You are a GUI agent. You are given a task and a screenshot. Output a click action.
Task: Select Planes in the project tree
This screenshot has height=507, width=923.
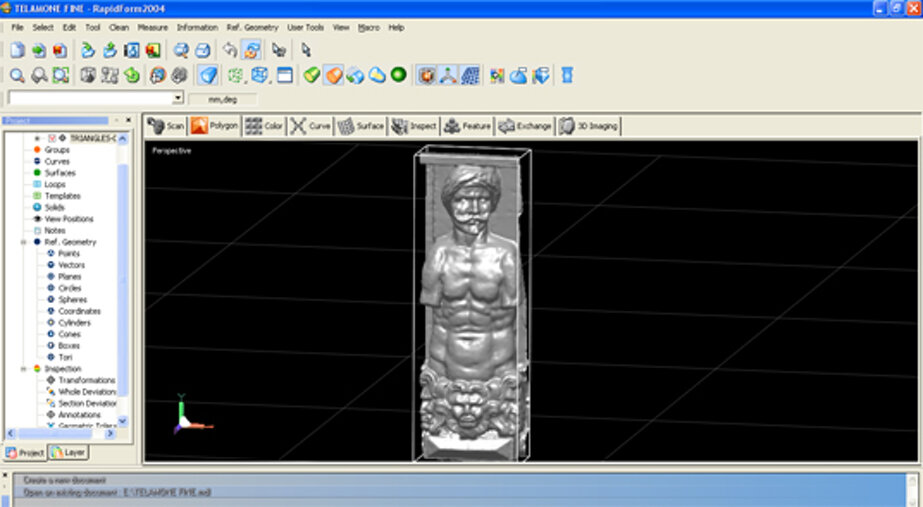[x=71, y=277]
